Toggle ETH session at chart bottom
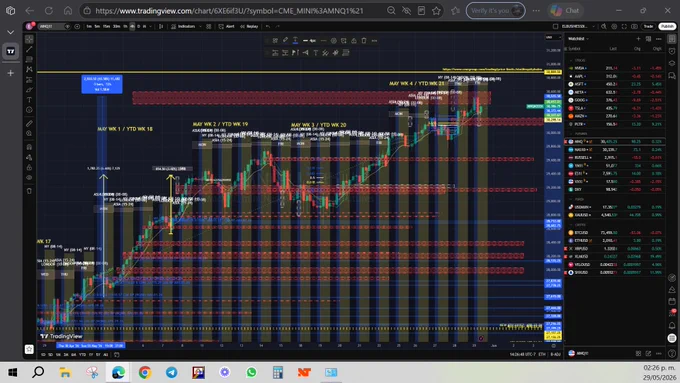680x383 pixels. click(x=543, y=354)
